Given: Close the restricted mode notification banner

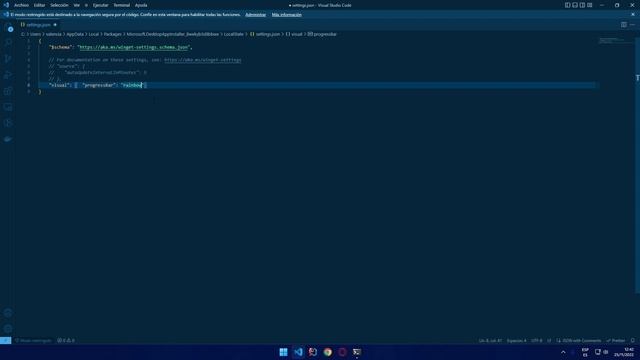Looking at the screenshot, I should click(633, 15).
